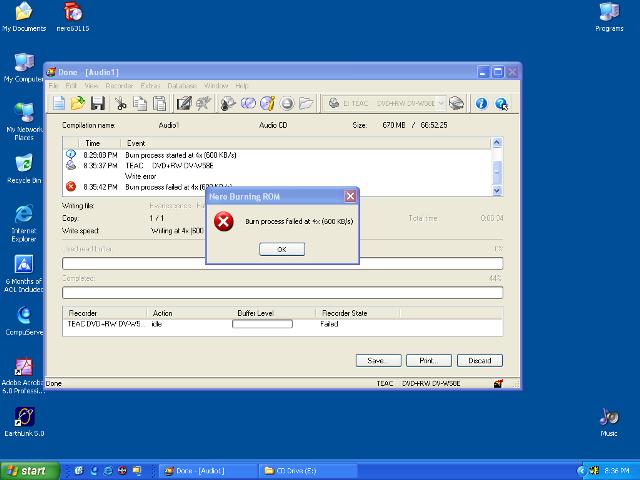640x480 pixels.
Task: Click the Cut scissors toolbar icon
Action: pyautogui.click(x=120, y=103)
